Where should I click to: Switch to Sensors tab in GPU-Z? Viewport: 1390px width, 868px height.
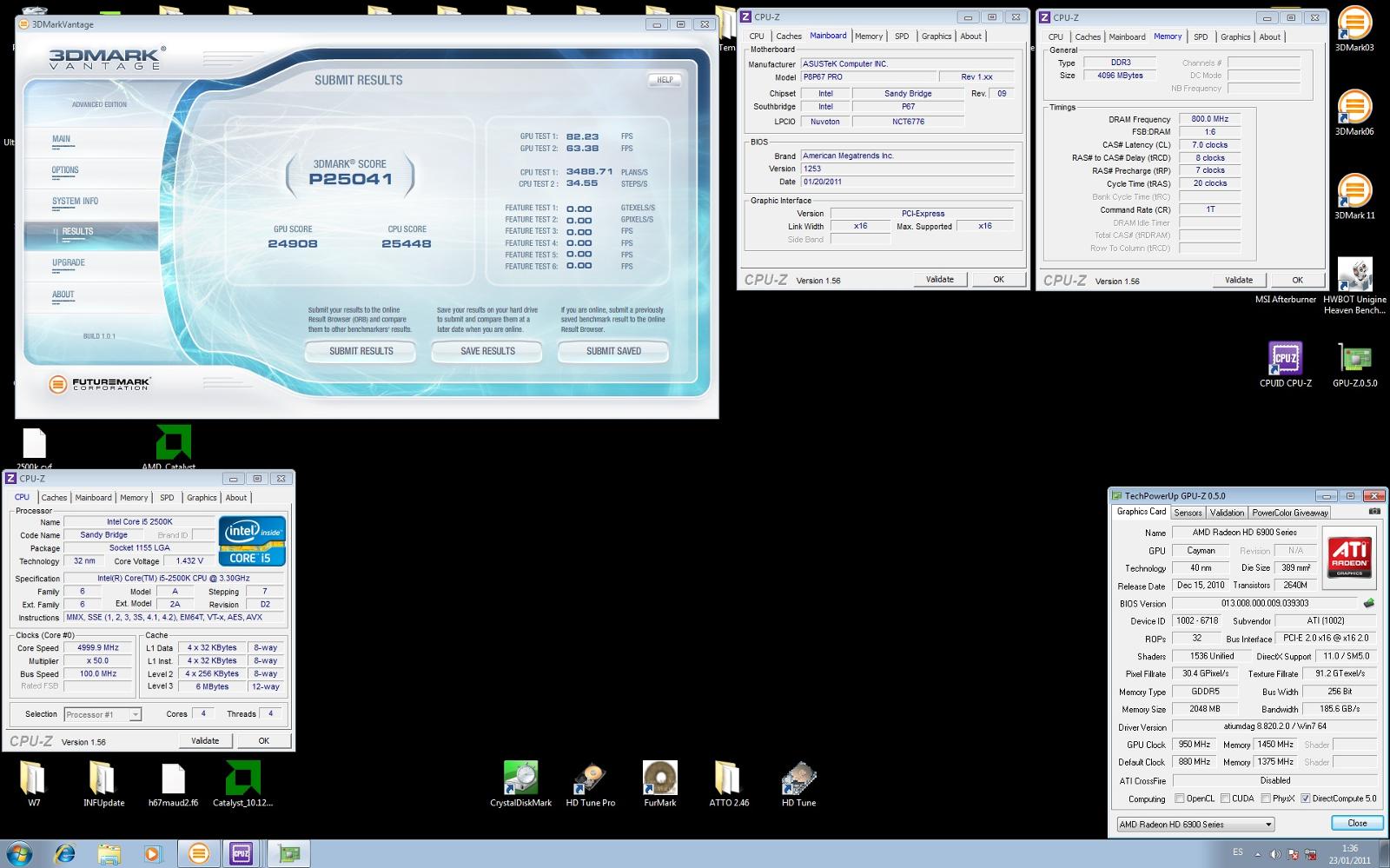pos(1188,513)
